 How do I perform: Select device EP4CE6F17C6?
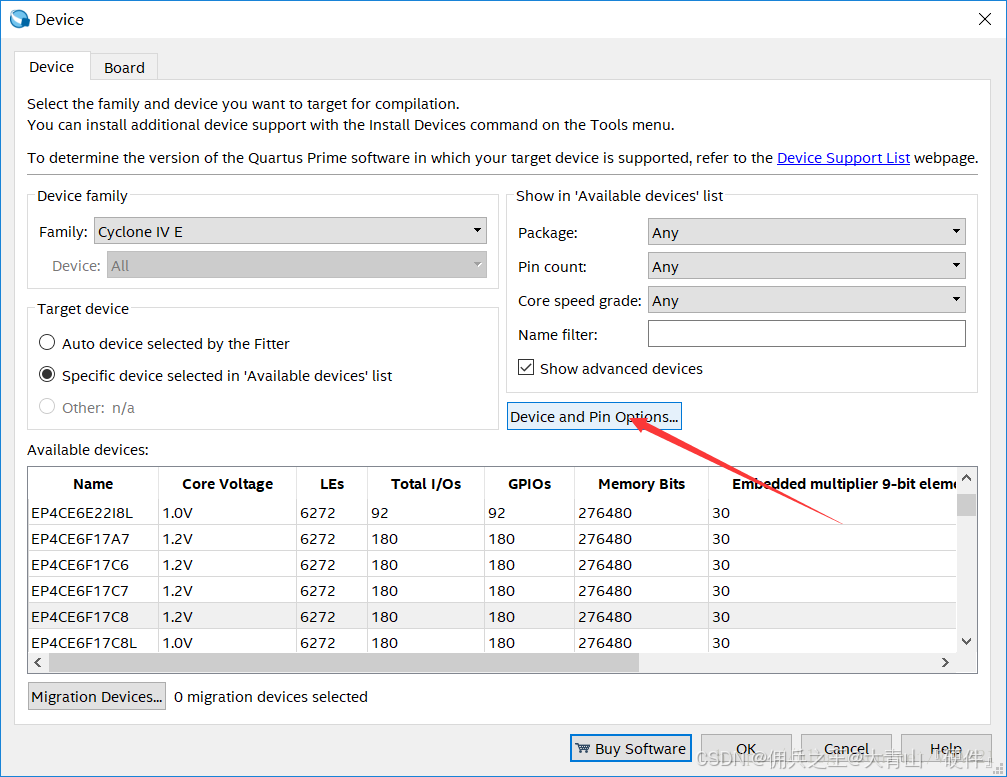click(x=80, y=565)
